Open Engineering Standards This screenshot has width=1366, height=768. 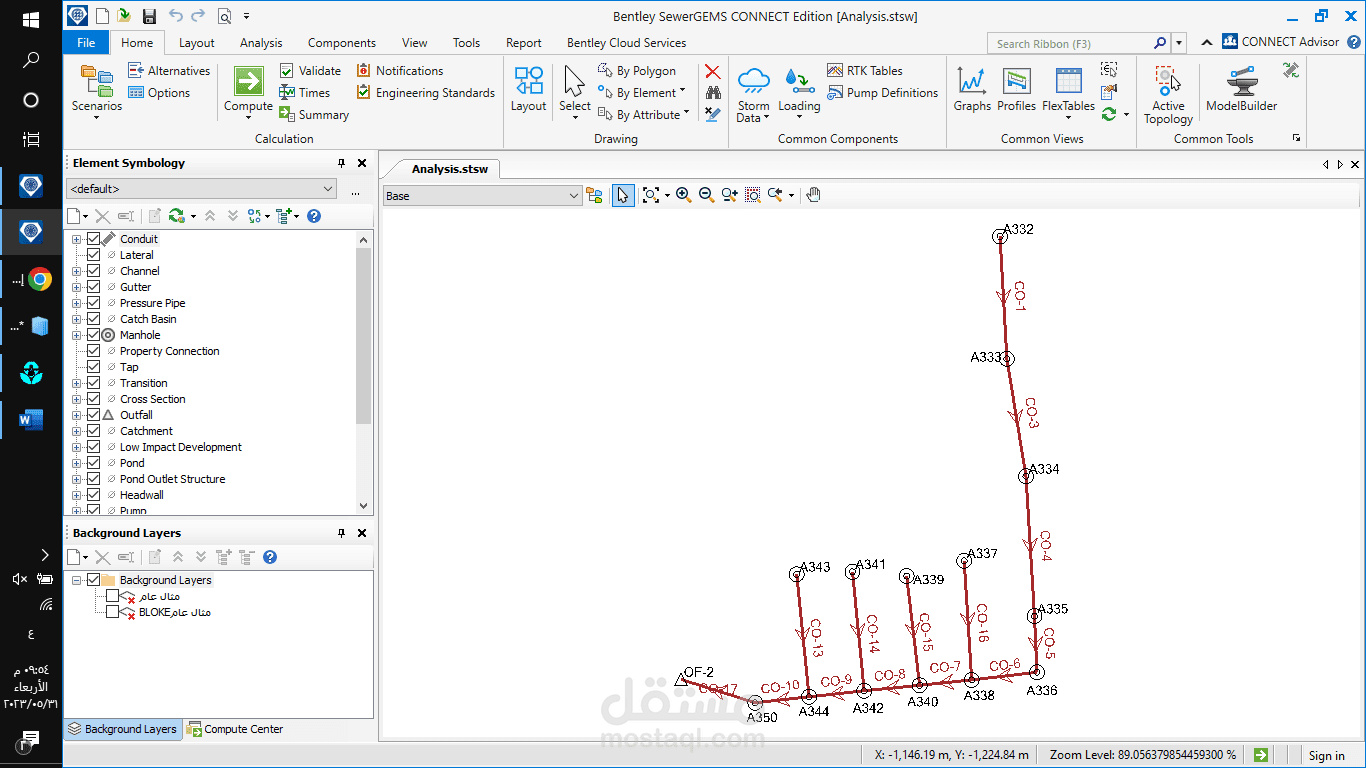click(426, 93)
